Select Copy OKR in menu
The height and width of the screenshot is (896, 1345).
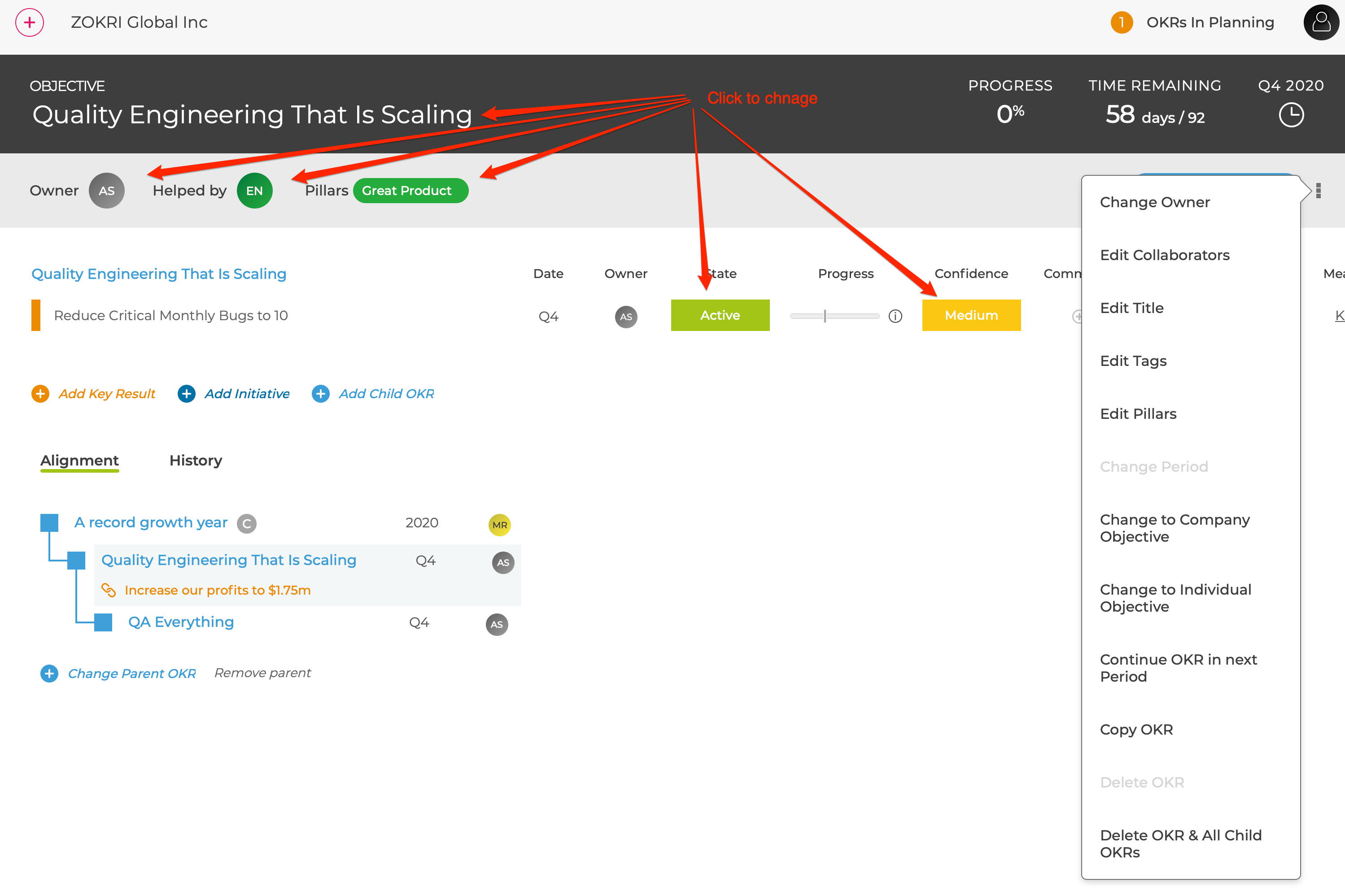tap(1136, 730)
